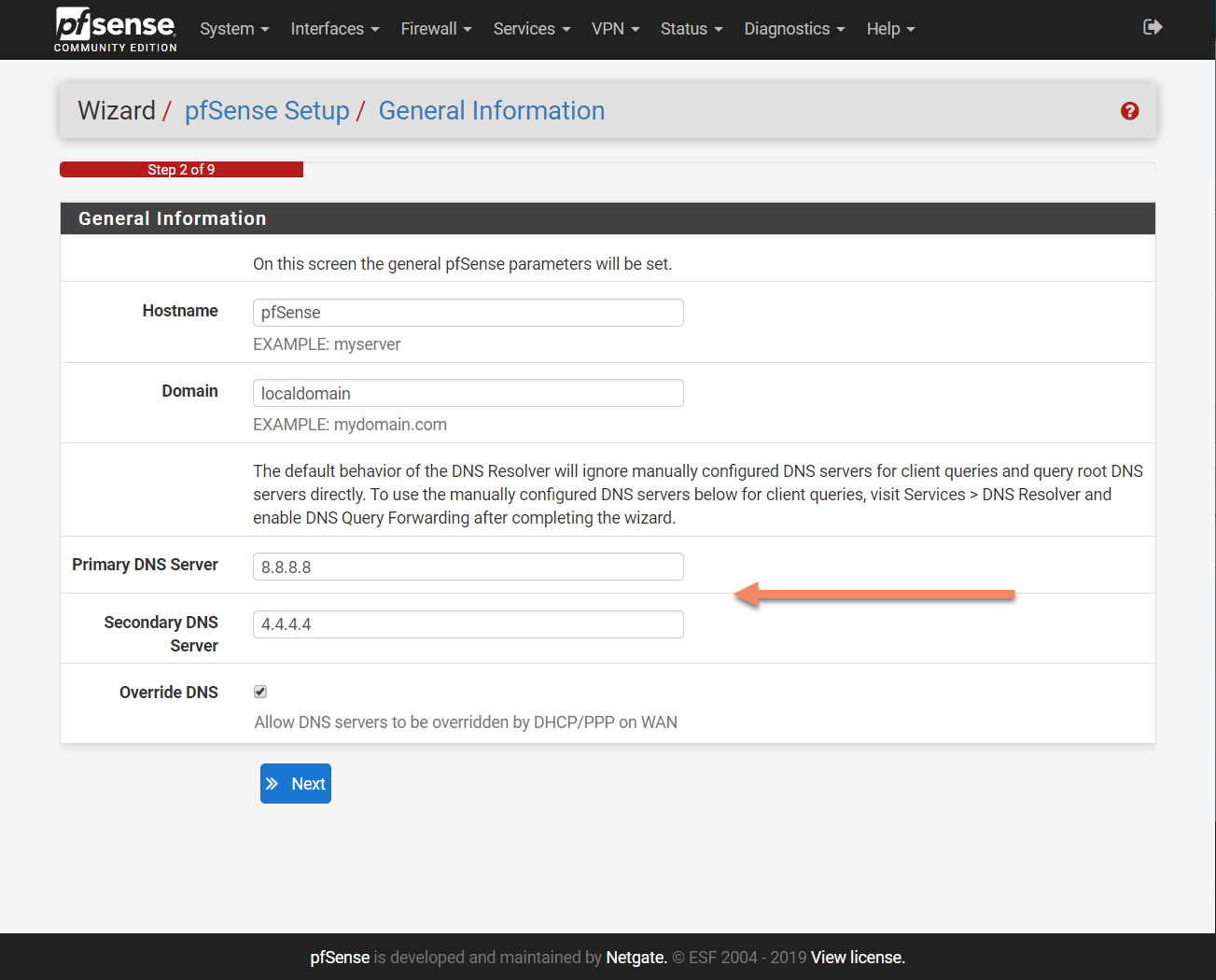Click the Primary DNS Server label
Image resolution: width=1216 pixels, height=980 pixels.
click(145, 565)
